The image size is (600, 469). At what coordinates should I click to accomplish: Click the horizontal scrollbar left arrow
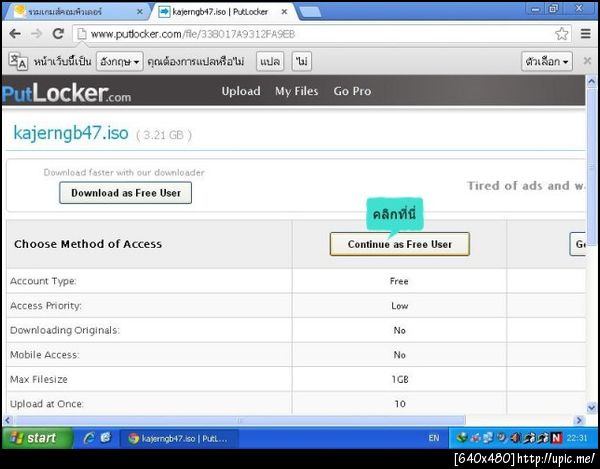click(8, 420)
